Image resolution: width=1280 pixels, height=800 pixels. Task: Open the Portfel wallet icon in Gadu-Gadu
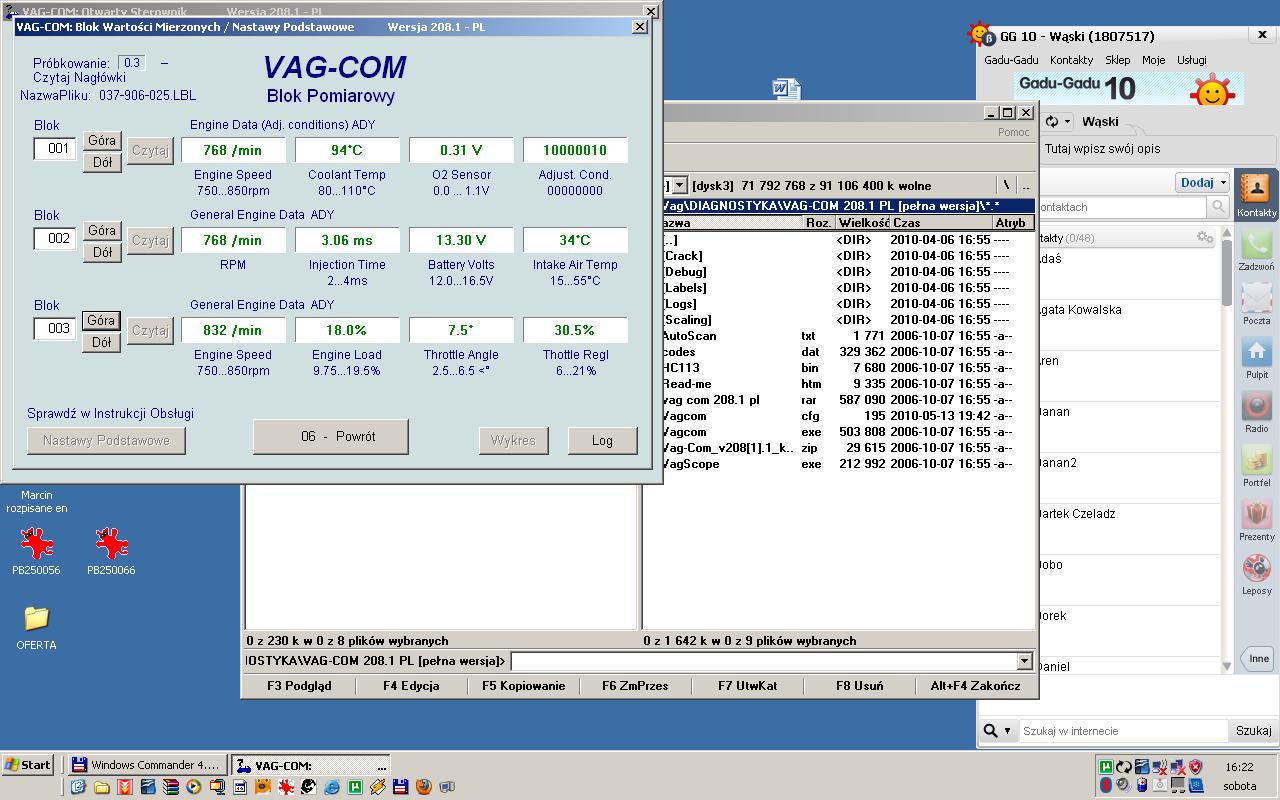coord(1256,465)
